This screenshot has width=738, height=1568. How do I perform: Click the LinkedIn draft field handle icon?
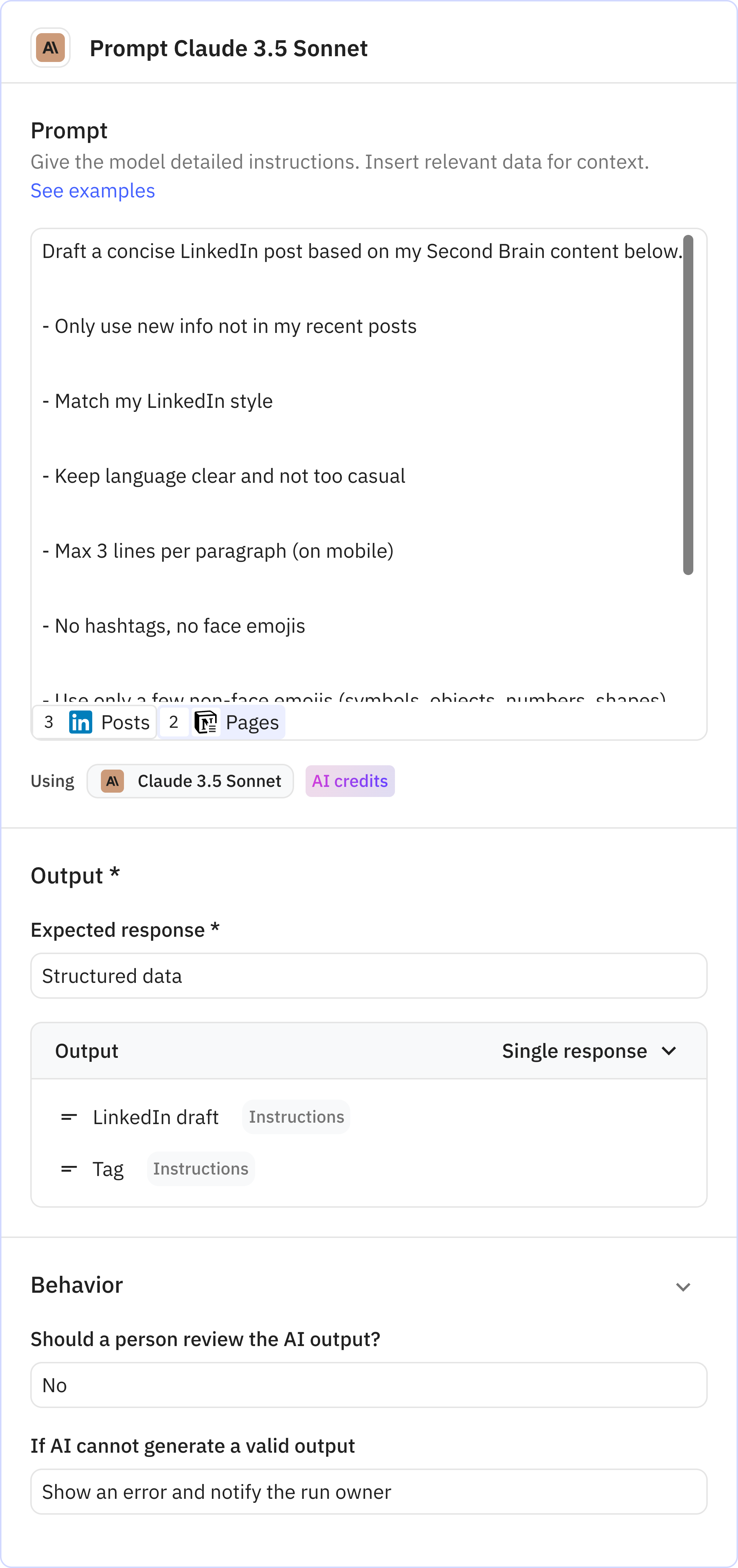pos(69,1117)
